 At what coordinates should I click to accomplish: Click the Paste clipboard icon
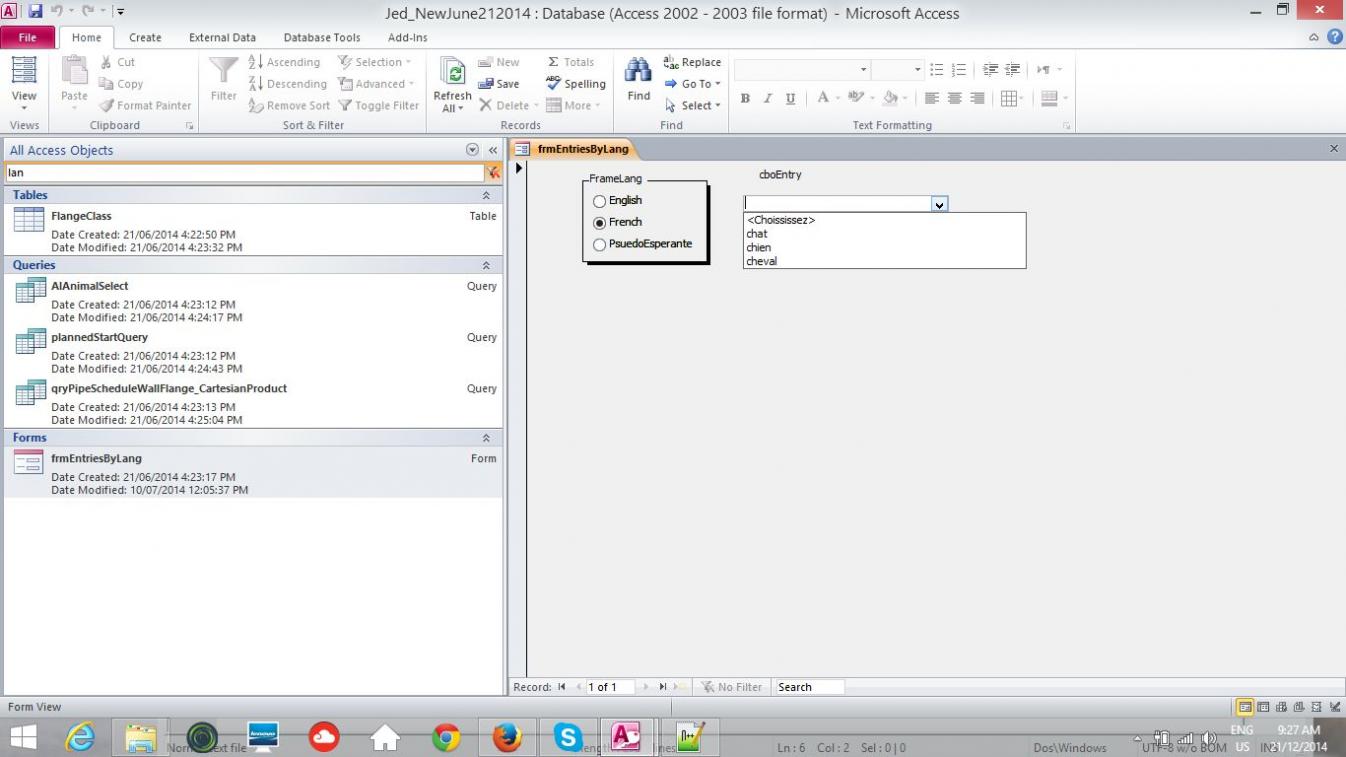point(74,80)
